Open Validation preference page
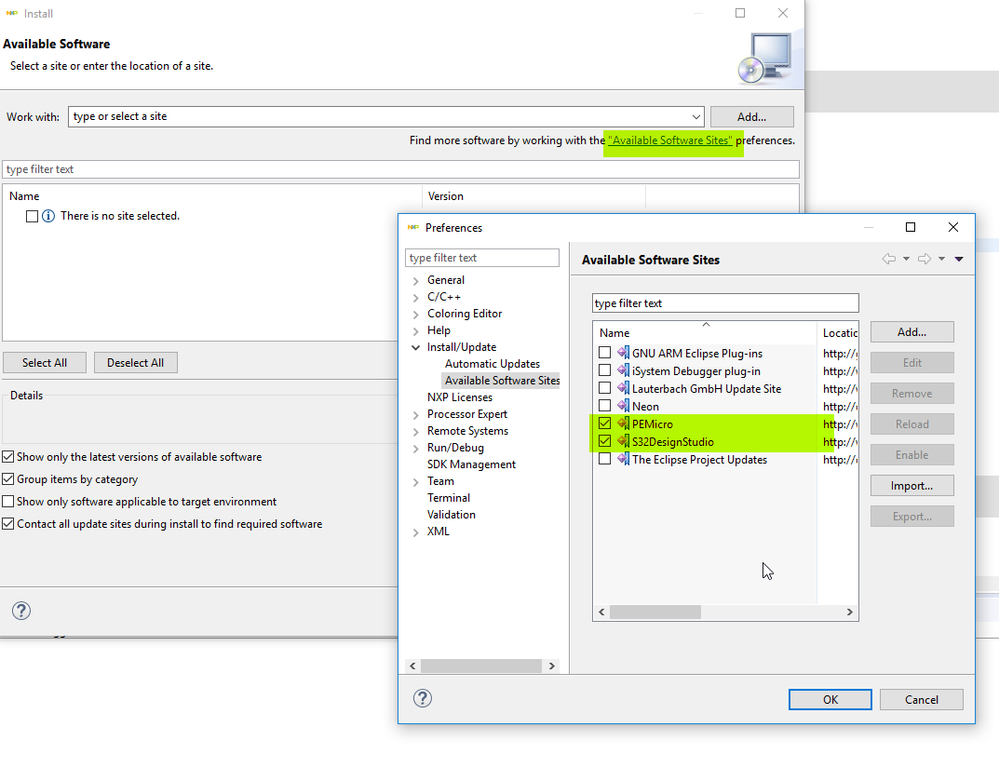This screenshot has width=999, height=766. point(451,514)
